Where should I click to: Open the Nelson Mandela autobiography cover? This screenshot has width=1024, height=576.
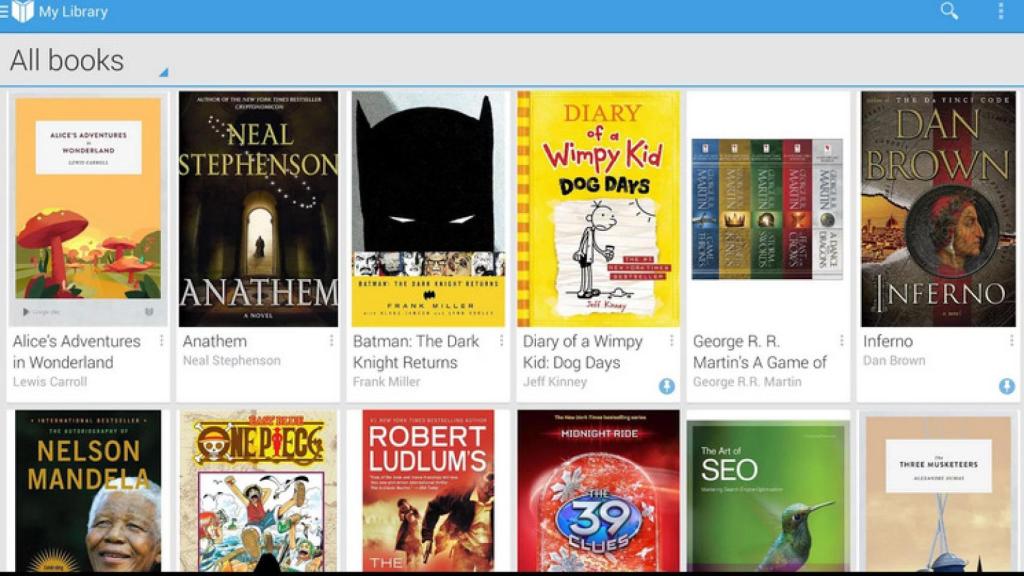point(88,491)
